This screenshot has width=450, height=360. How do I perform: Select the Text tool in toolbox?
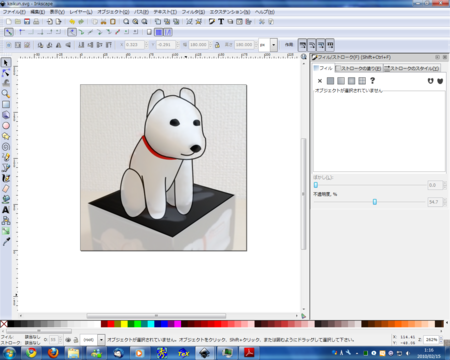click(6, 210)
